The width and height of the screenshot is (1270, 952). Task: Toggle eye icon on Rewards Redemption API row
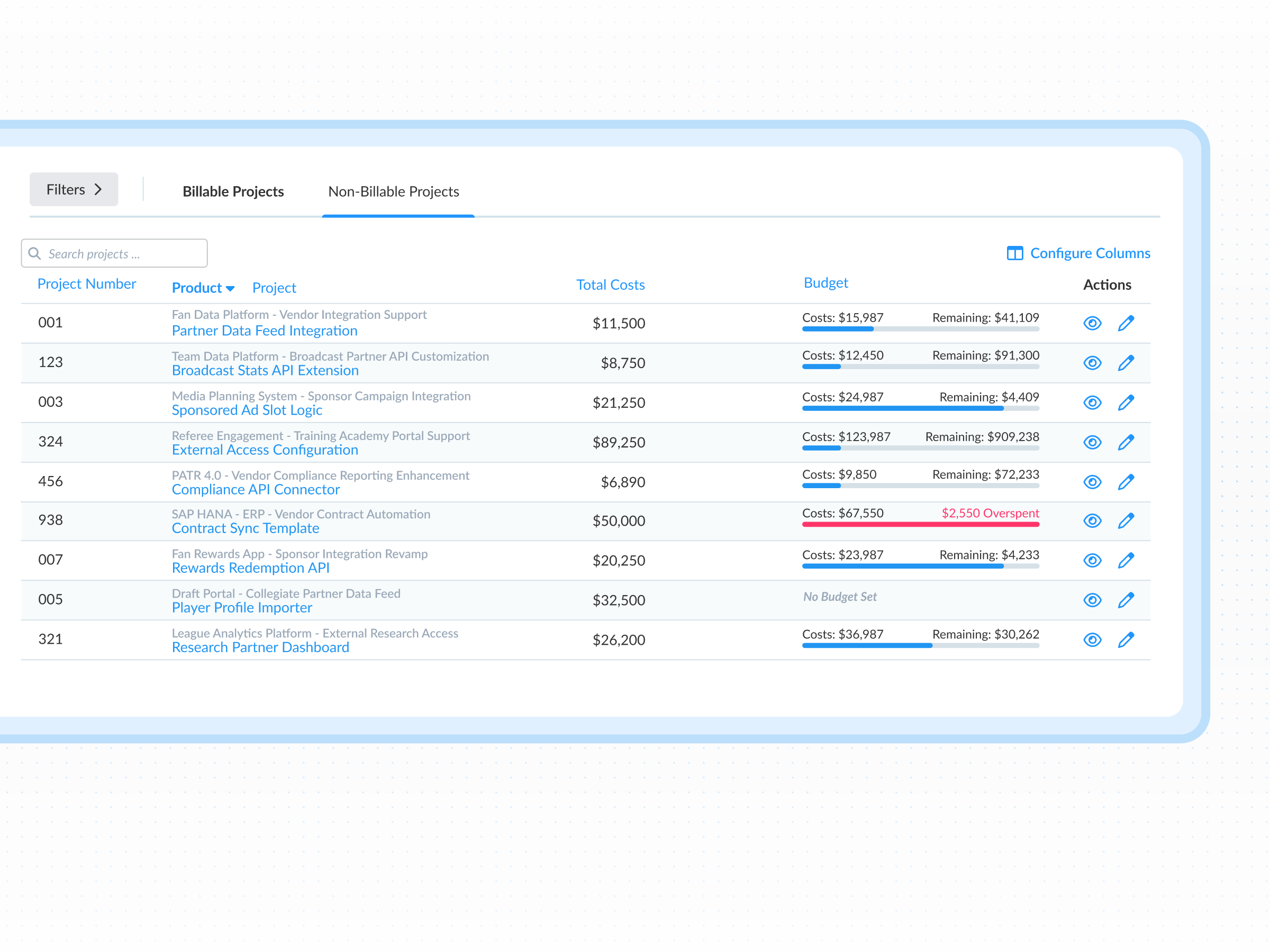tap(1092, 560)
